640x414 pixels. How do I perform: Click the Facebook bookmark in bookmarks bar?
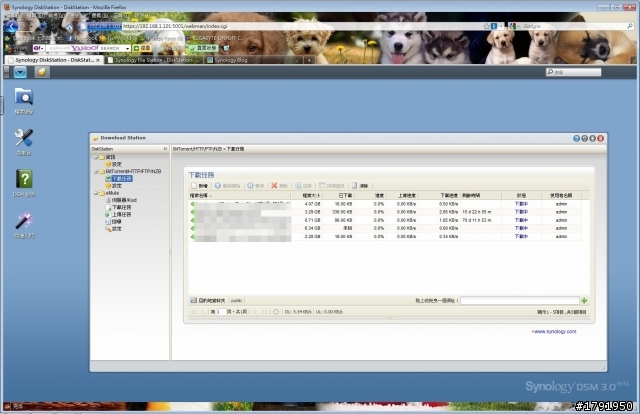pos(82,38)
